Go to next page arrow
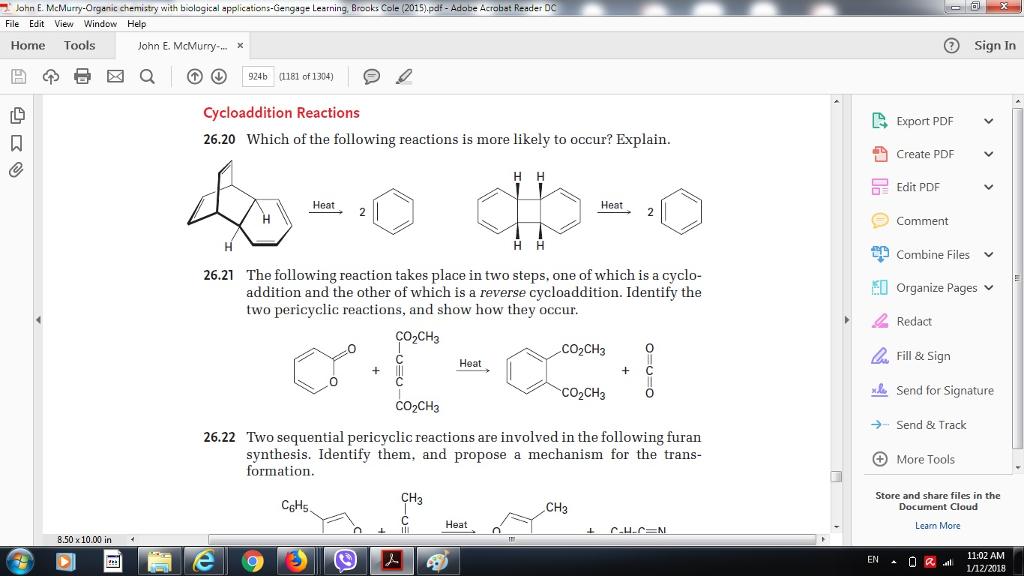The image size is (1024, 576). pos(219,76)
